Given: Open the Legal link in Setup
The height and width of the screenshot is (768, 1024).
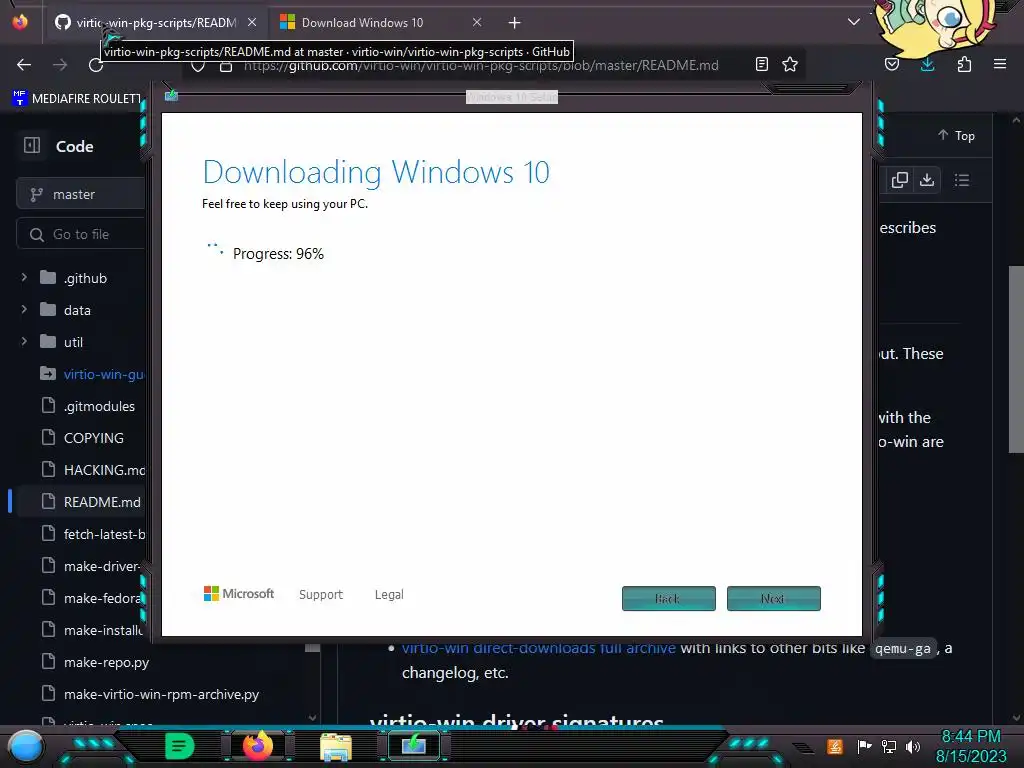Looking at the screenshot, I should [389, 594].
